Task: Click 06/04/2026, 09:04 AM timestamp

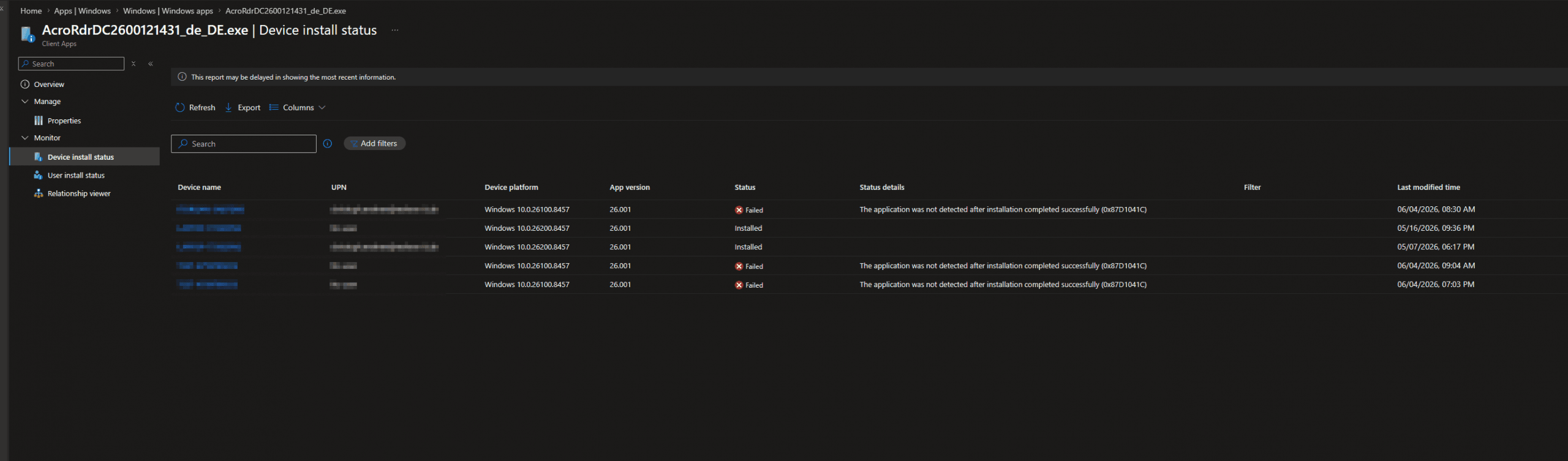Action: [1436, 266]
